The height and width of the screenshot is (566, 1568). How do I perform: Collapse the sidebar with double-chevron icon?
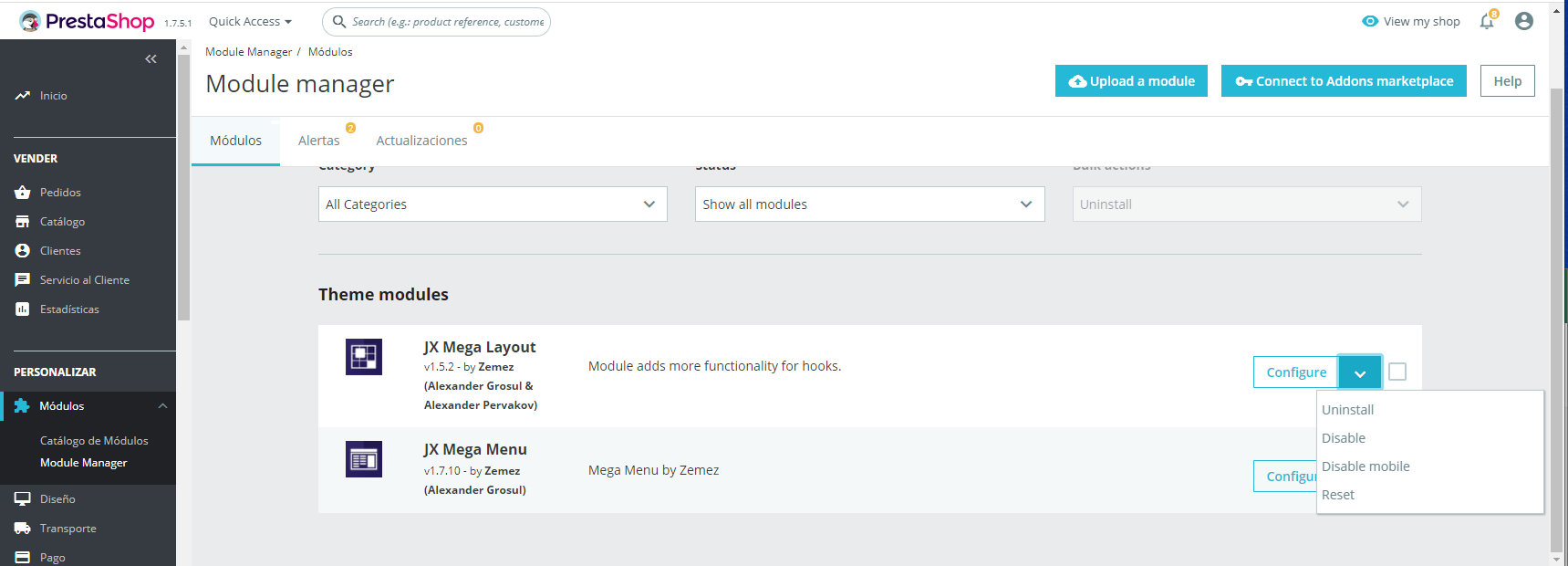click(x=151, y=59)
